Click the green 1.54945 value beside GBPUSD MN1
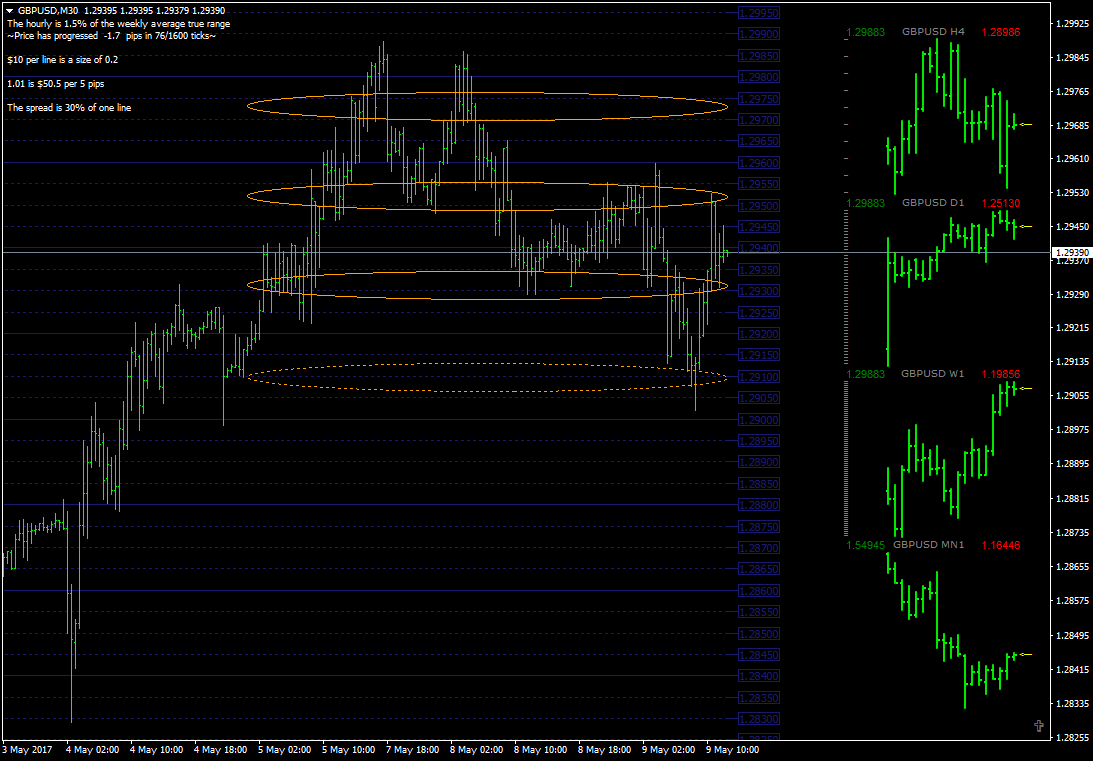Image resolution: width=1093 pixels, height=761 pixels. 865,544
